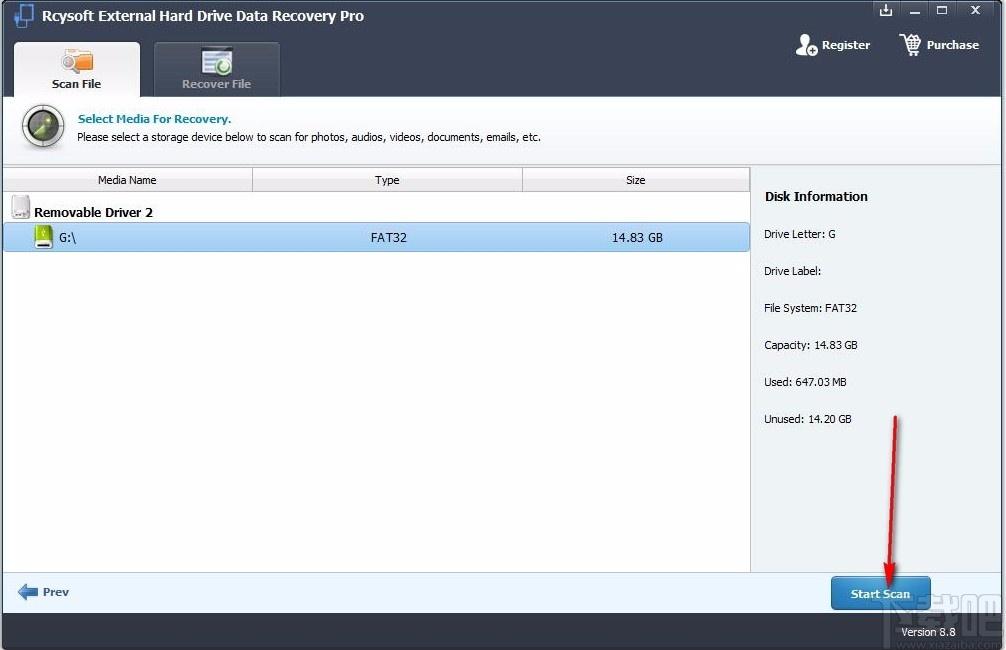
Task: Click the Drive Letter: G text
Action: pos(799,234)
